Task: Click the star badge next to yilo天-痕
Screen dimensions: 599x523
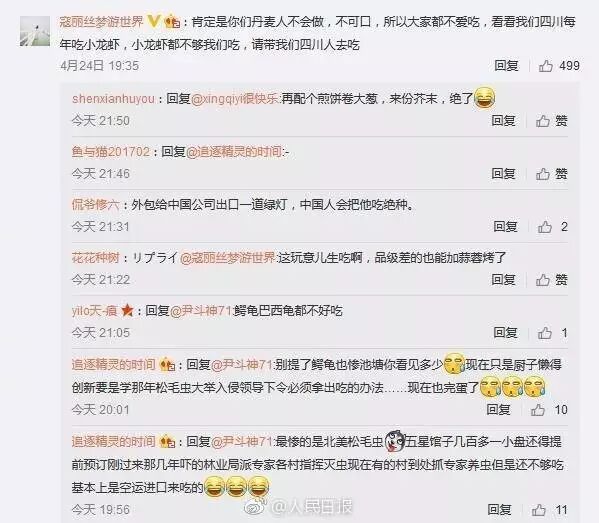Action: (x=127, y=311)
